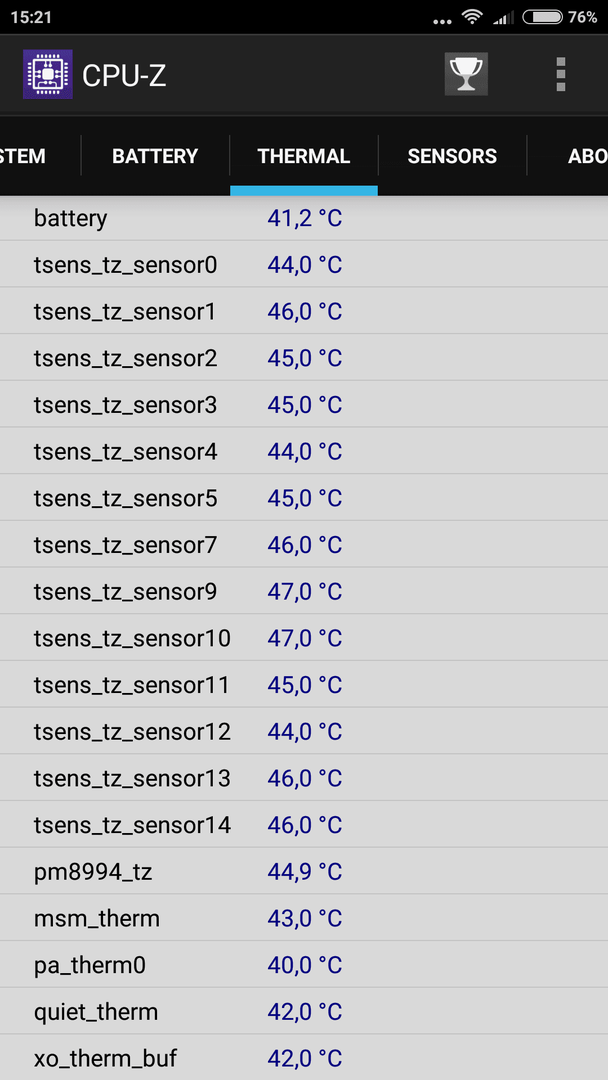Select the battery temperature row
The width and height of the screenshot is (608, 1080).
tap(304, 219)
